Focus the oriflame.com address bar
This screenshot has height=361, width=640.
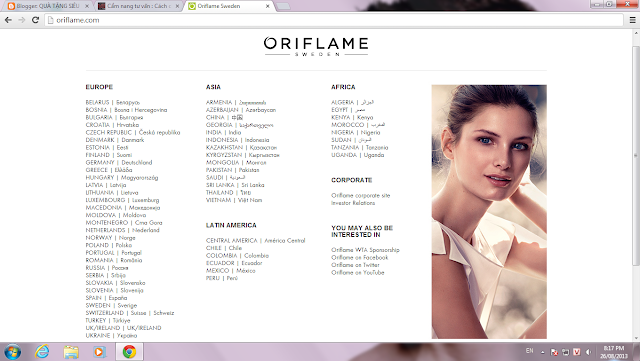[335, 20]
